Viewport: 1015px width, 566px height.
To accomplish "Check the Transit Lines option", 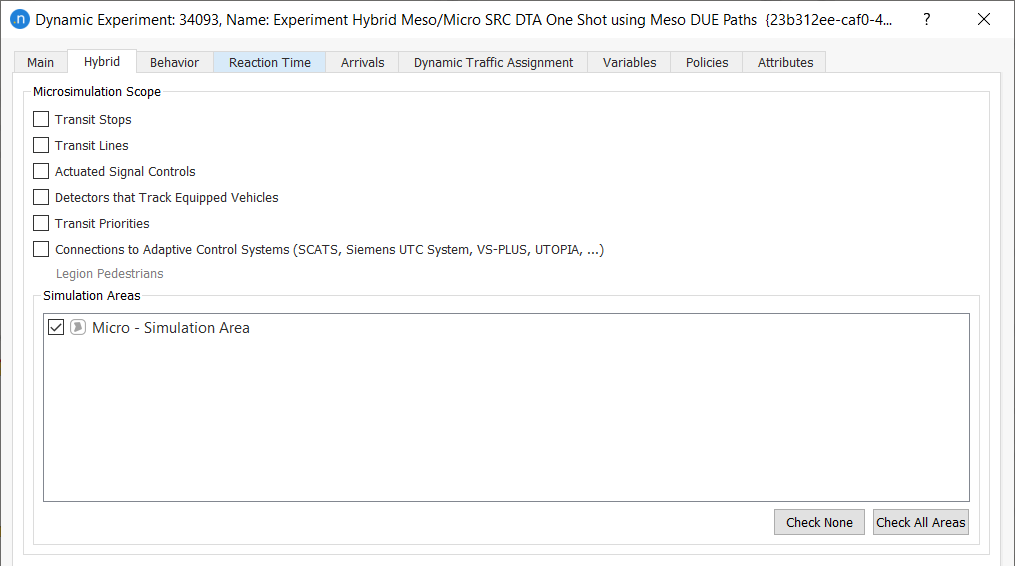I will coord(41,145).
